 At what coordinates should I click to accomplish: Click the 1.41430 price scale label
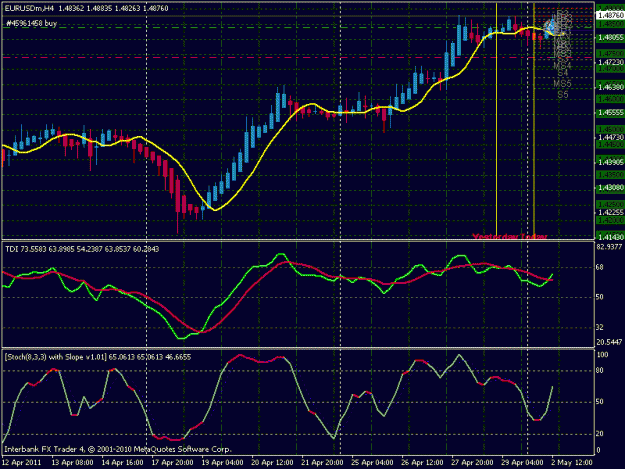point(610,237)
